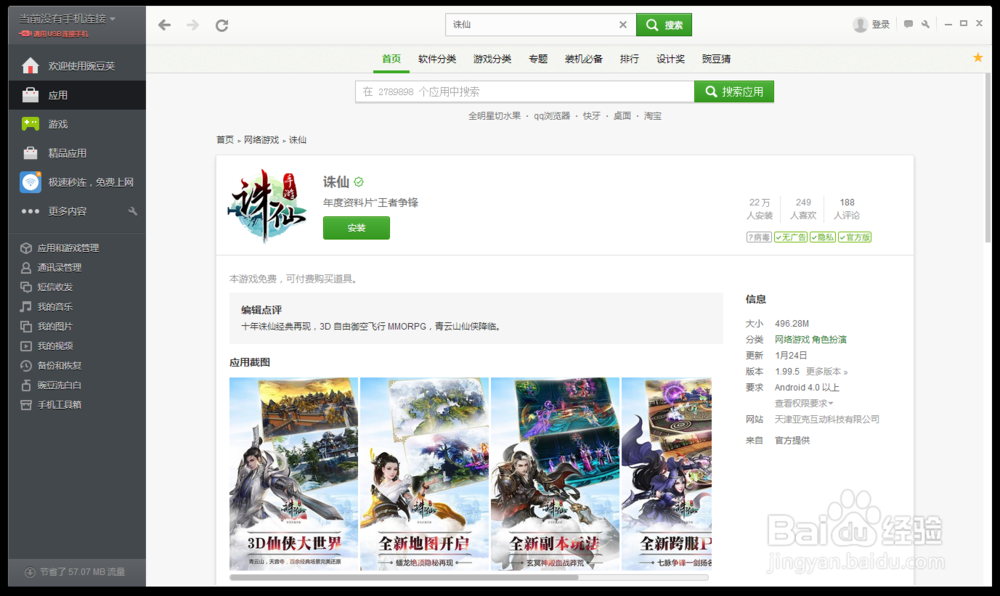Click the 官方版 badge
The height and width of the screenshot is (596, 1000).
(855, 237)
